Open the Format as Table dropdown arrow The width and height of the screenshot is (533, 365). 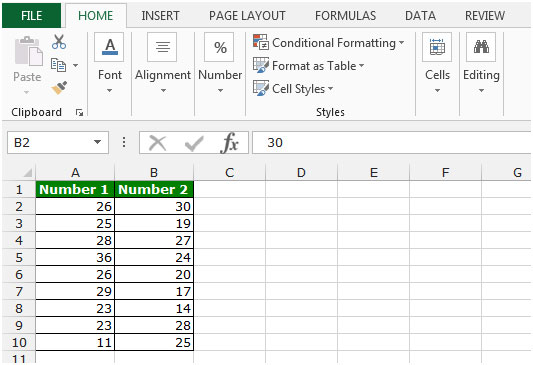[361, 65]
